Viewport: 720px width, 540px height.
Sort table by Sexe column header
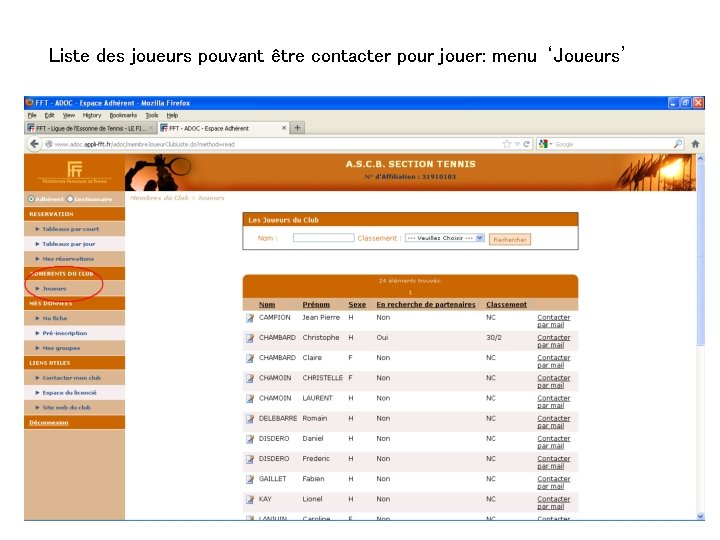point(357,304)
